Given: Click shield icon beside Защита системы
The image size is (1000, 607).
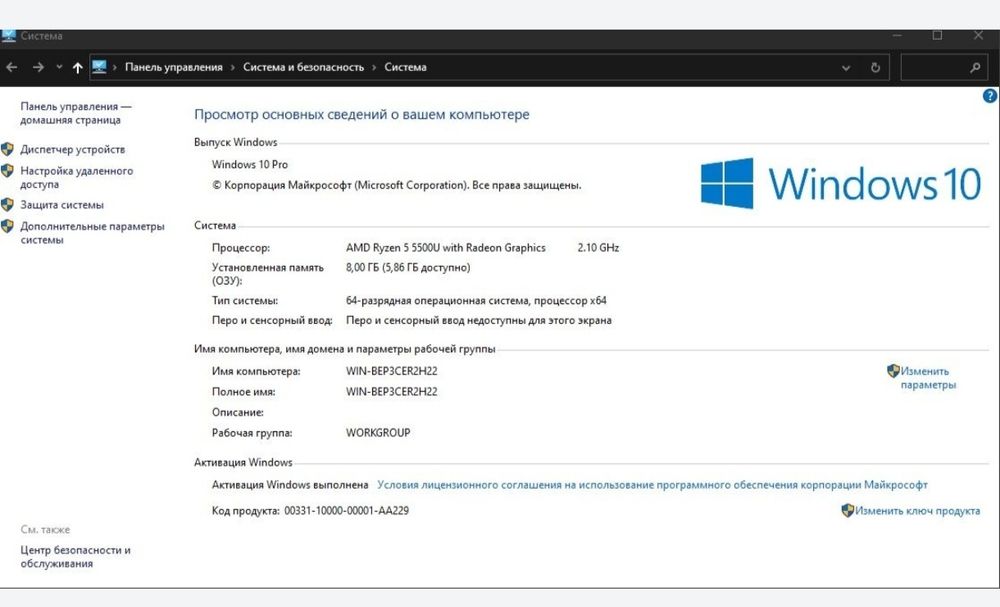Looking at the screenshot, I should [8, 205].
